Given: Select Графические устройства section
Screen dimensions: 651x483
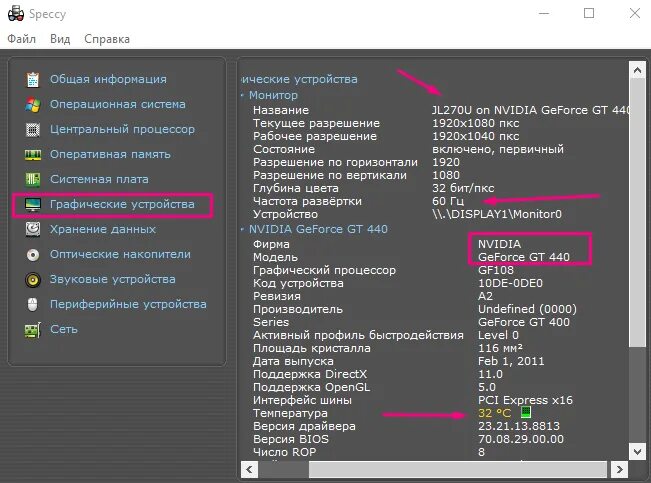Looking at the screenshot, I should click(122, 204).
